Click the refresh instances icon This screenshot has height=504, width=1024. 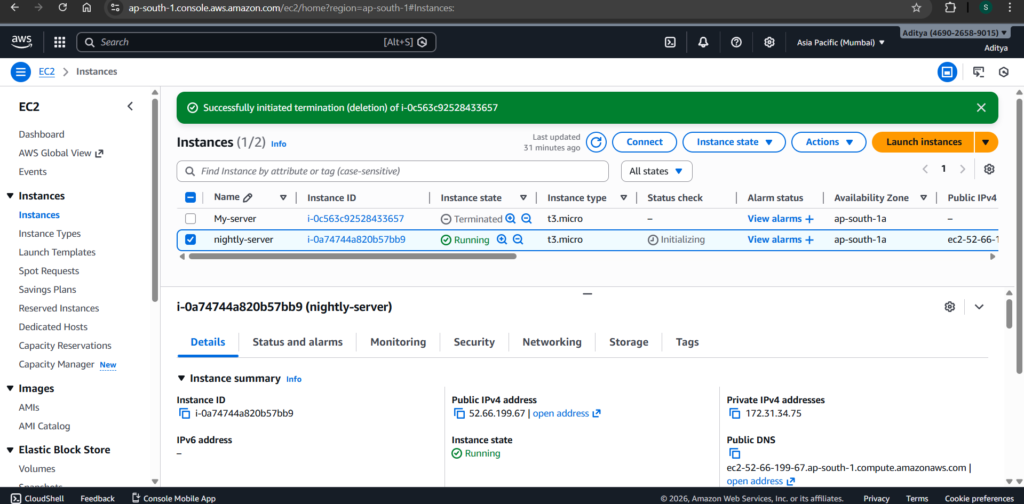point(596,142)
